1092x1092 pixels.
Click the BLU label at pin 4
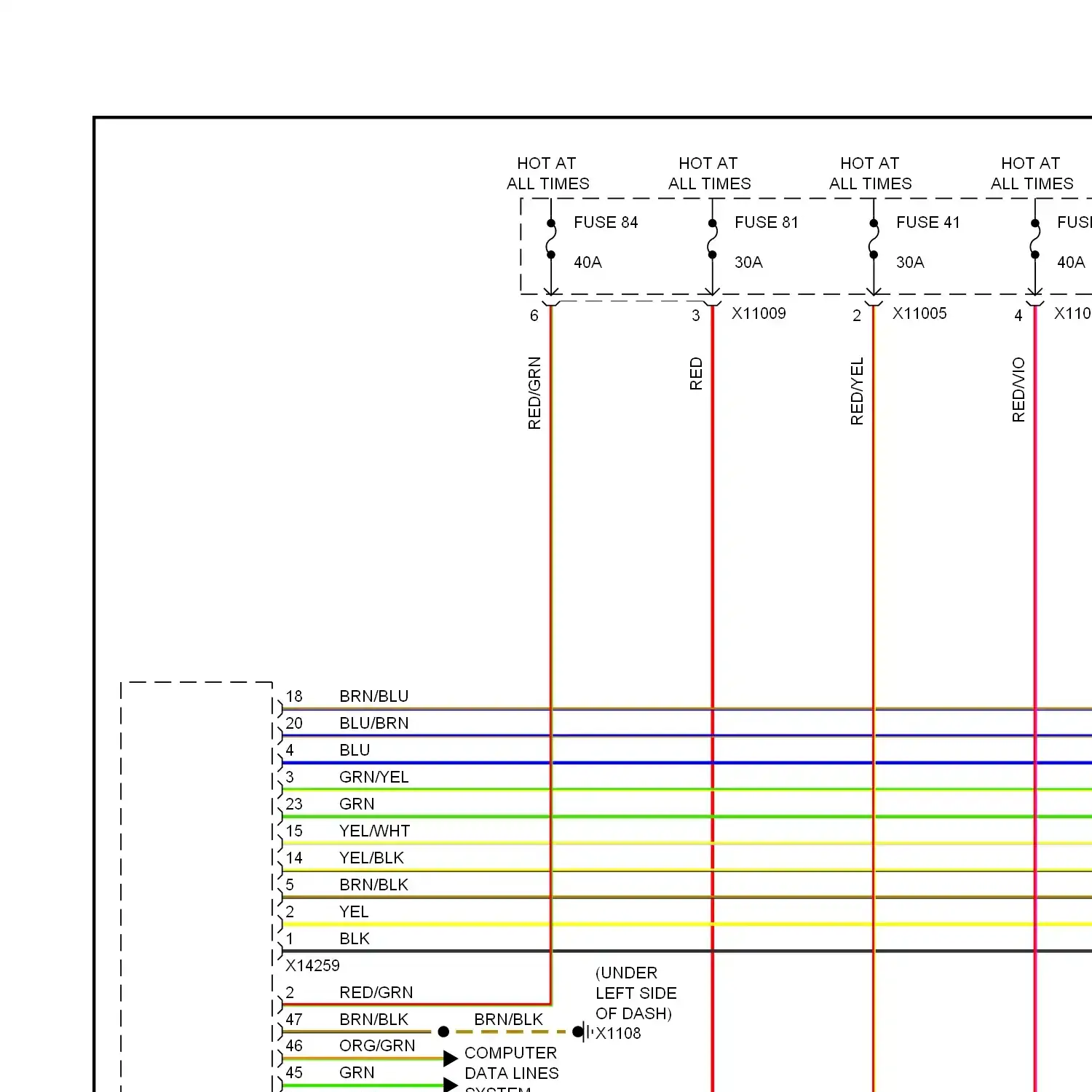(x=355, y=750)
